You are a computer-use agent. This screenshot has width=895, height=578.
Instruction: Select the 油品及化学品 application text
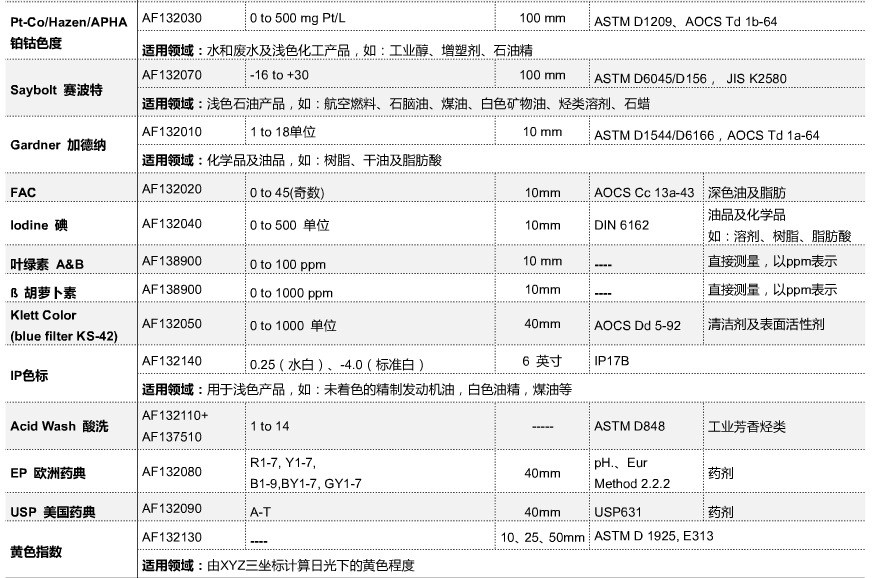pos(747,215)
